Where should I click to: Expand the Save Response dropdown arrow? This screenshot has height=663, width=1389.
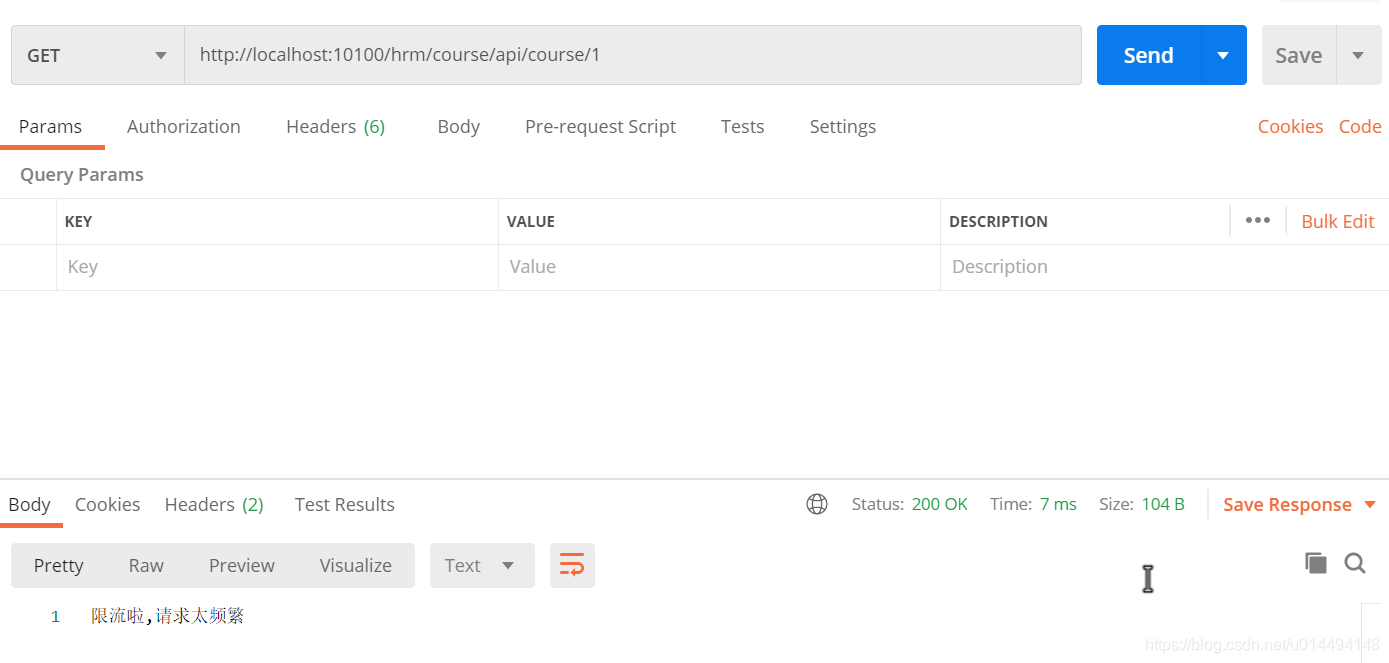pos(1370,505)
